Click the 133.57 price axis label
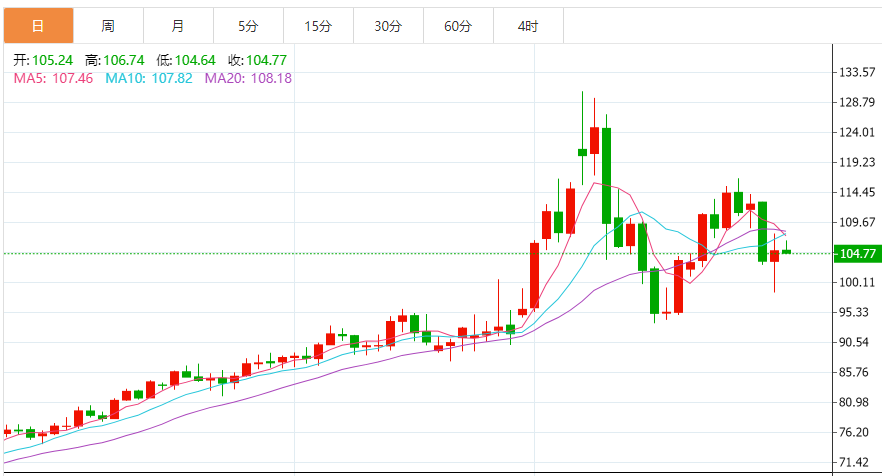 857,72
